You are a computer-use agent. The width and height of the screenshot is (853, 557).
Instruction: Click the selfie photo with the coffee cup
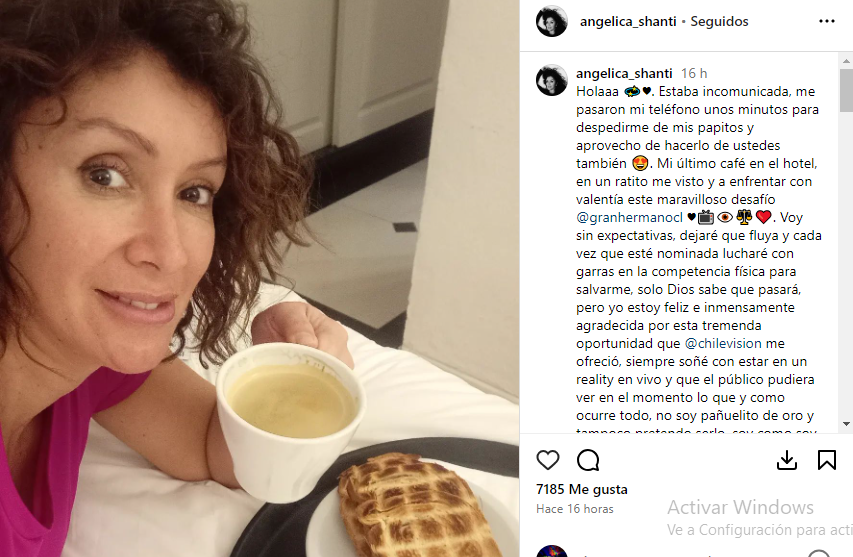click(x=259, y=278)
